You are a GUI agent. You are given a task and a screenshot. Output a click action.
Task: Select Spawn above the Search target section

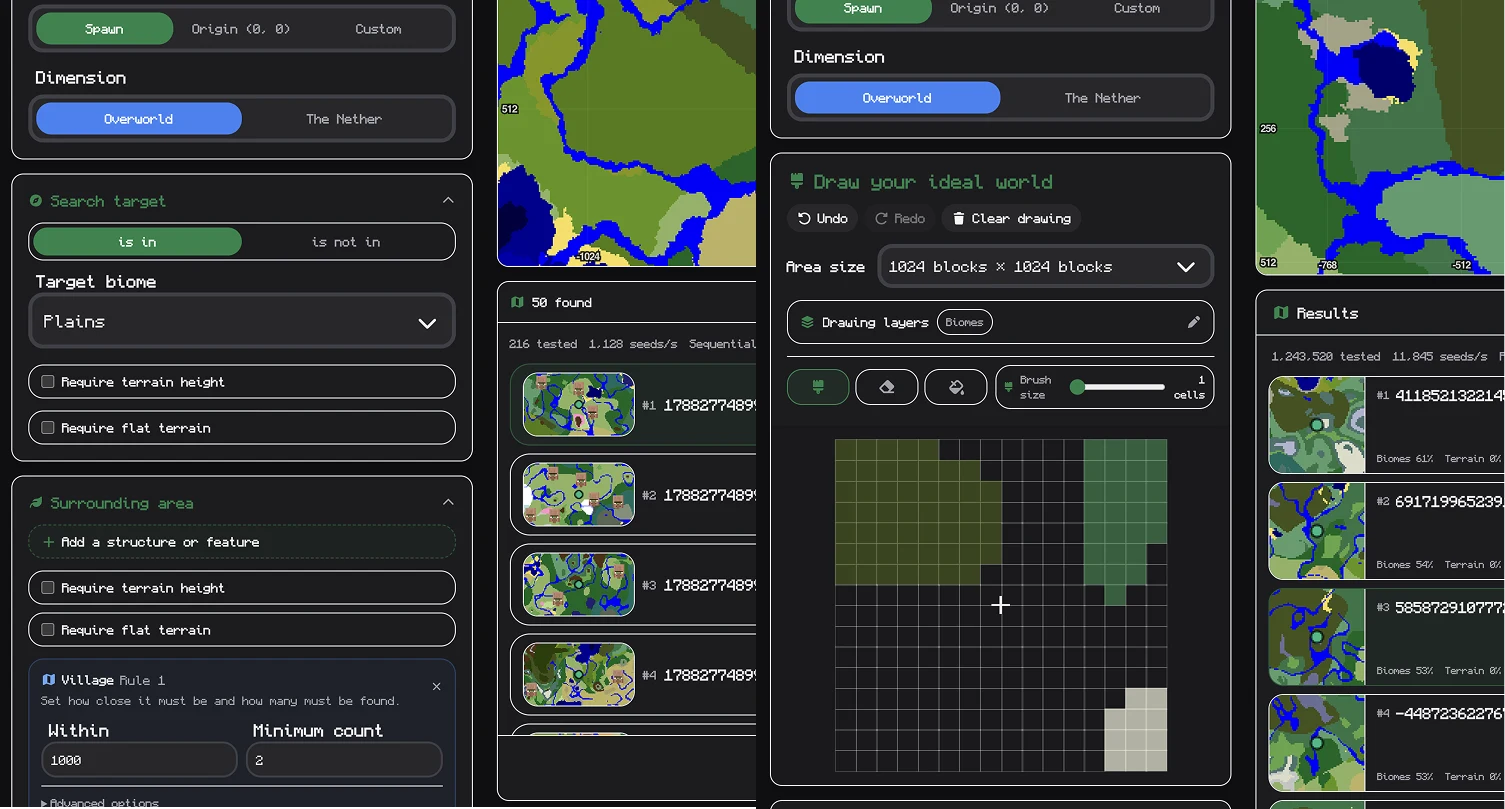point(104,29)
